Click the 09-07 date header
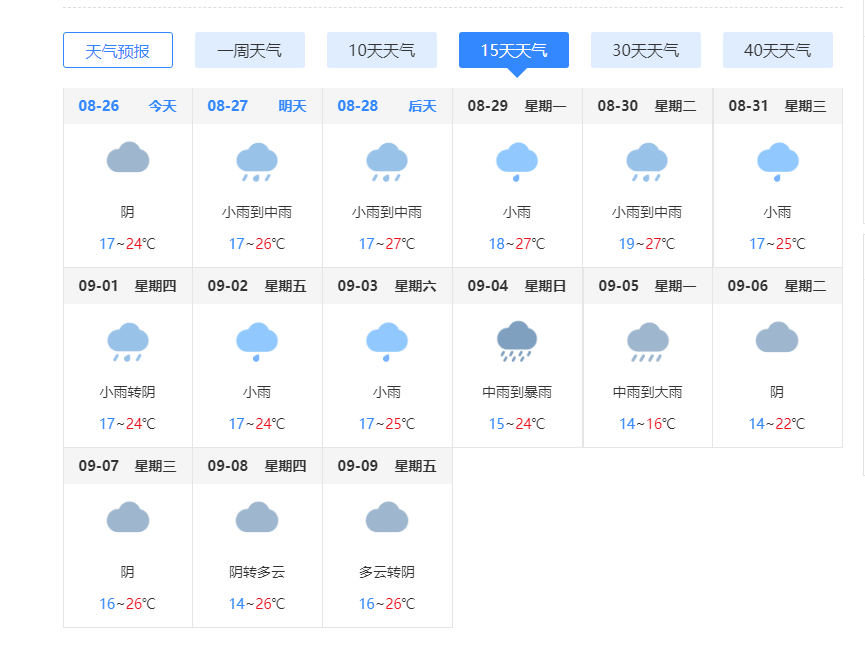 [98, 466]
